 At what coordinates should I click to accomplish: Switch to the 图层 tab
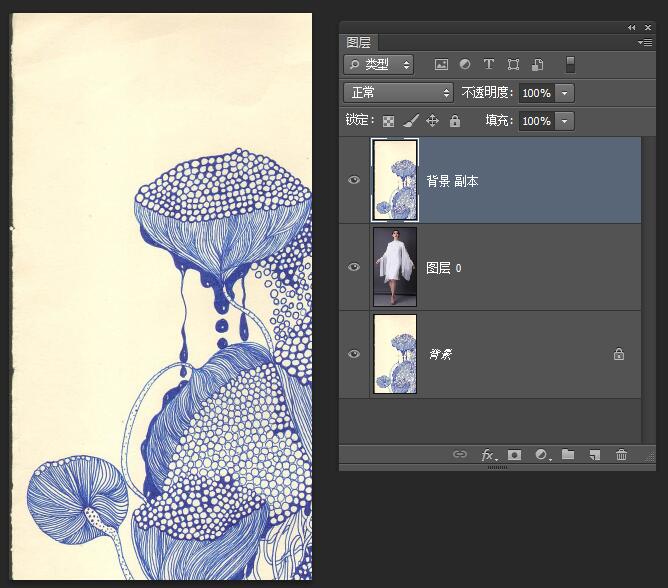pyautogui.click(x=358, y=43)
